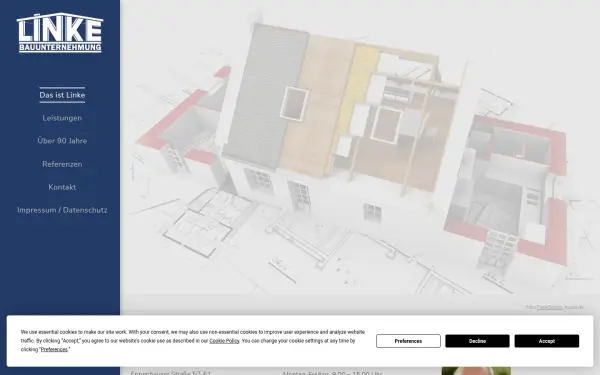Click the Linke Bauunternehmung logo
This screenshot has width=600, height=375.
pos(60,33)
